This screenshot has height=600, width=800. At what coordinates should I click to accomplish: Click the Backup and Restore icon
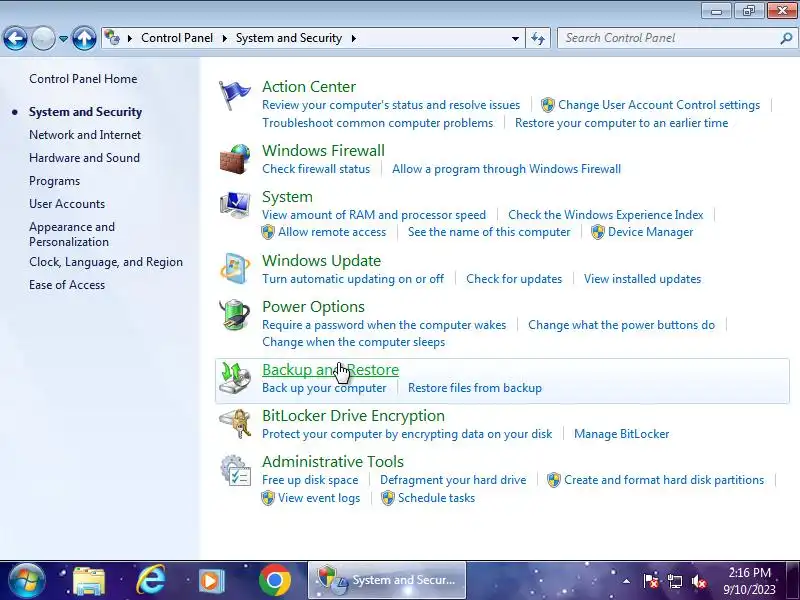[235, 378]
